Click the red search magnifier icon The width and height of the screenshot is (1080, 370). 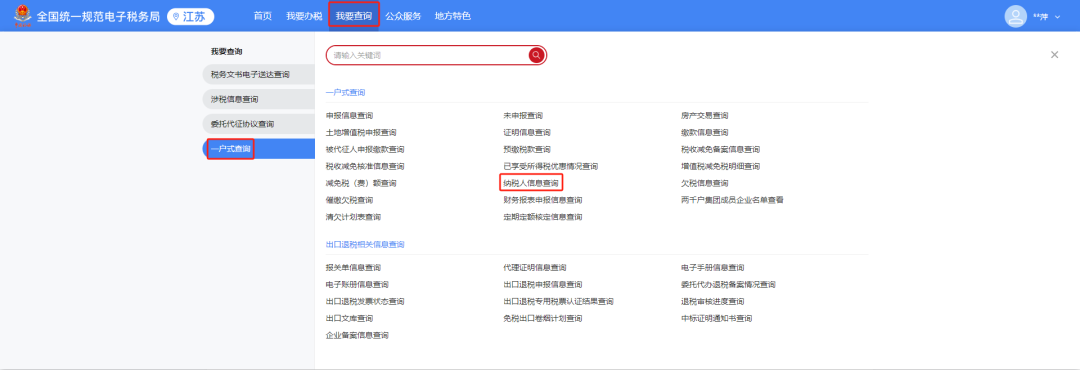[537, 55]
